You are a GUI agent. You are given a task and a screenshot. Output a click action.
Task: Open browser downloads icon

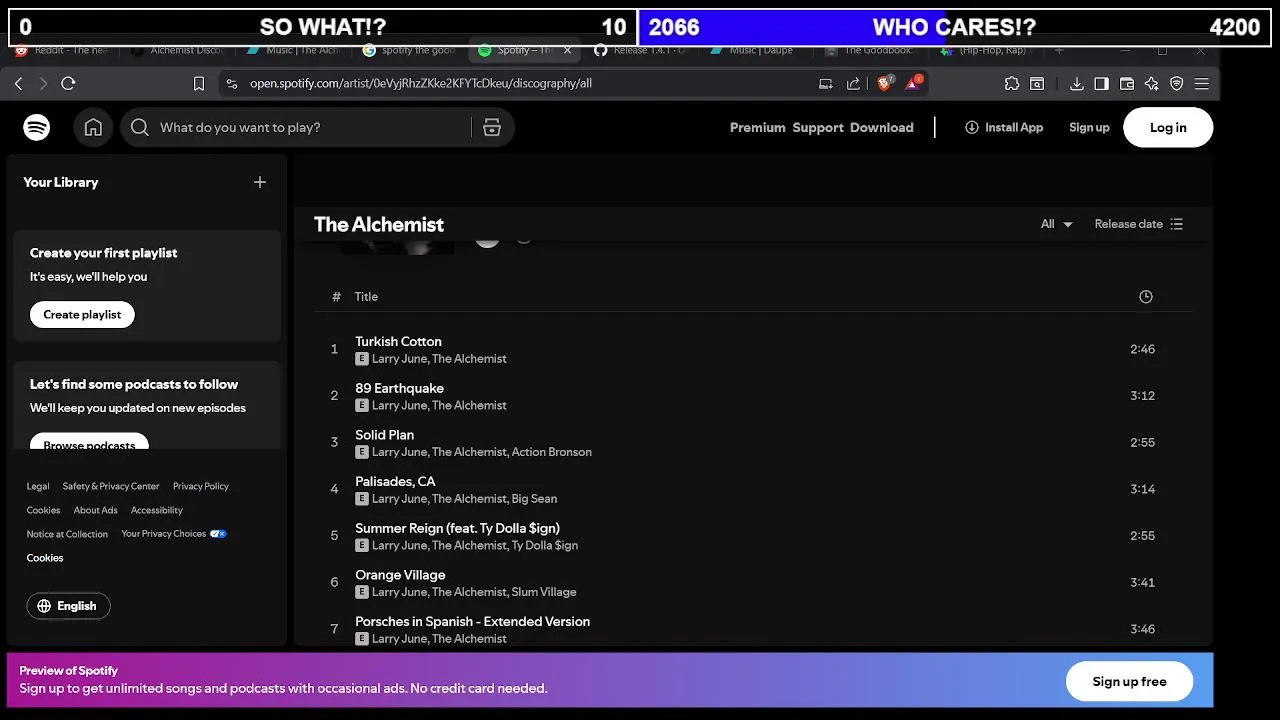pos(1077,84)
